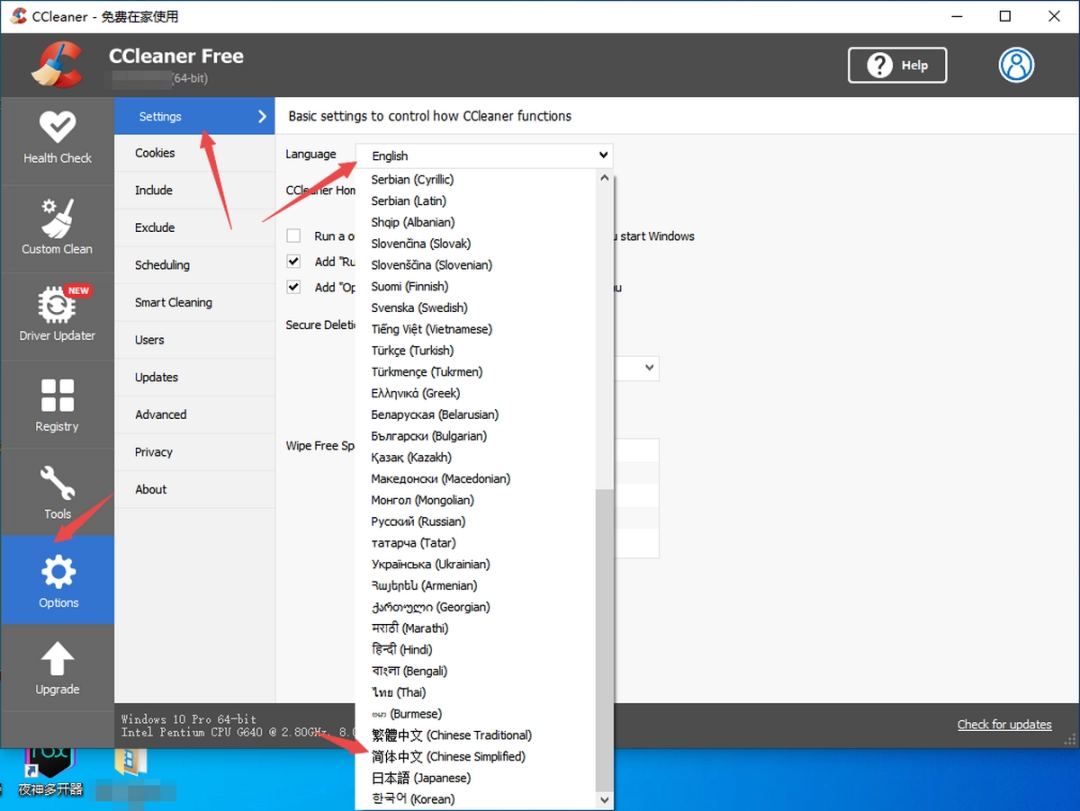Click the Help button

(x=896, y=64)
